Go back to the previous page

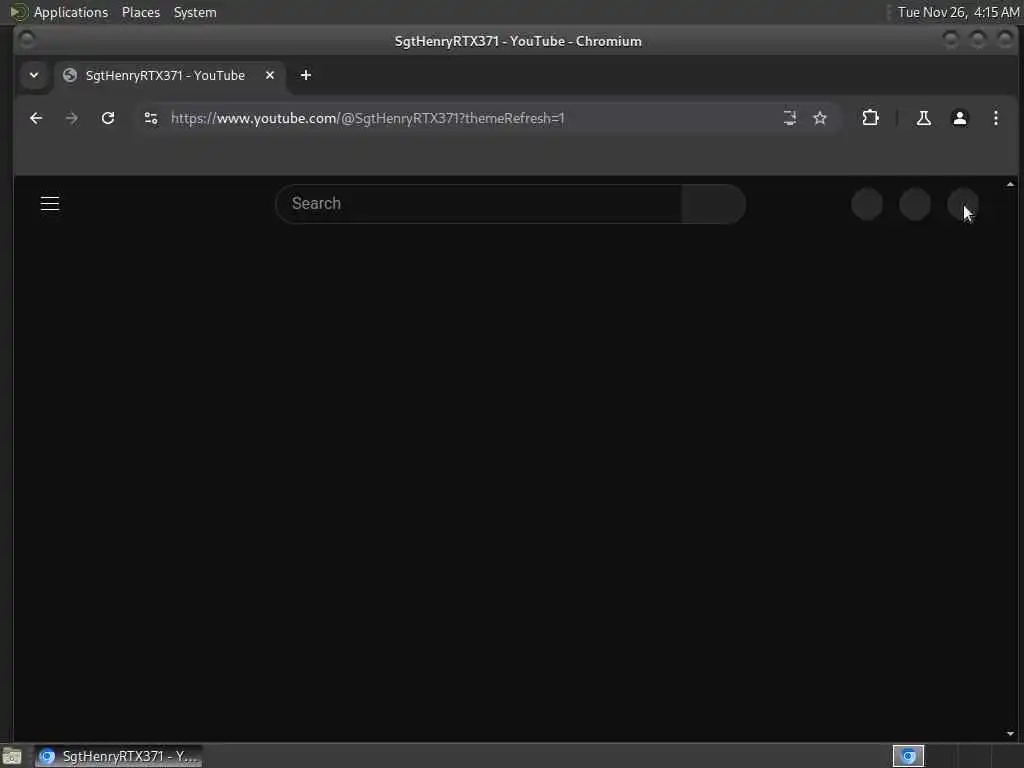(36, 118)
